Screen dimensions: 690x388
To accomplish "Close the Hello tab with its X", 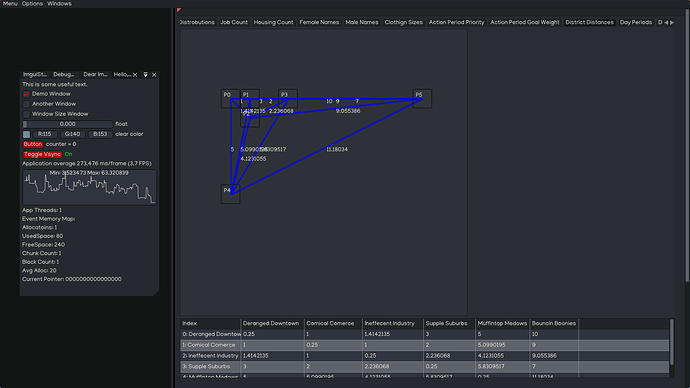I will 135,75.
